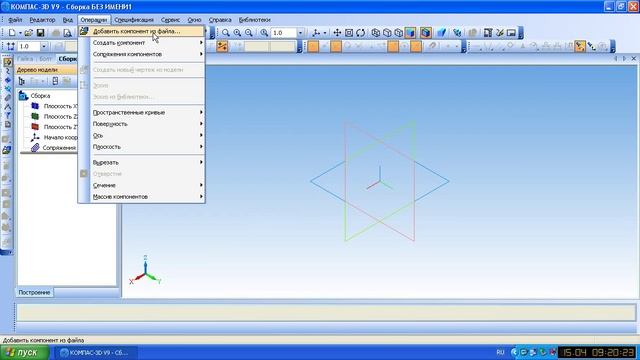Click the step icon left of the 1.0 field

[x=11, y=47]
